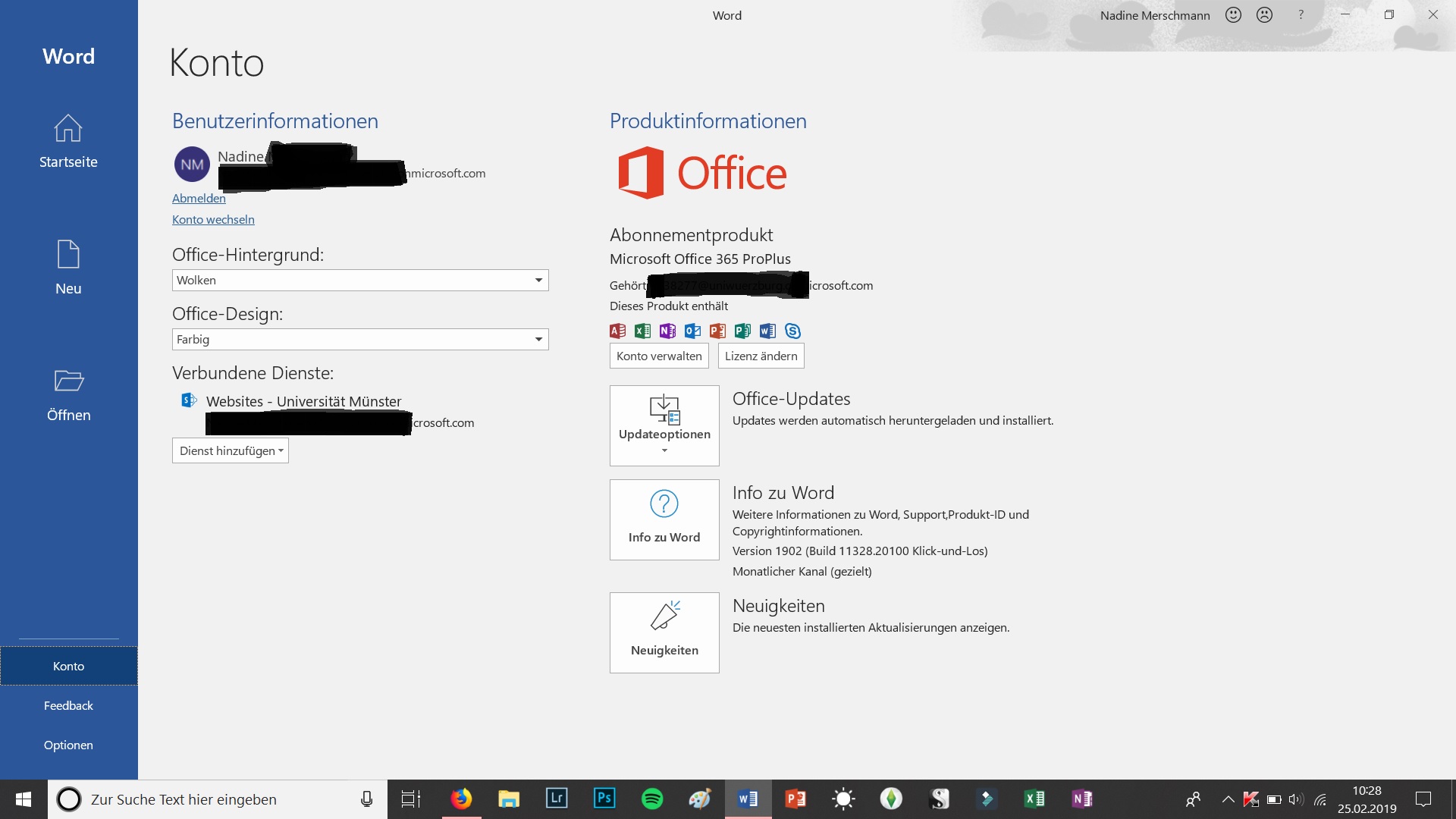Open Optionen from the sidebar

coord(68,745)
